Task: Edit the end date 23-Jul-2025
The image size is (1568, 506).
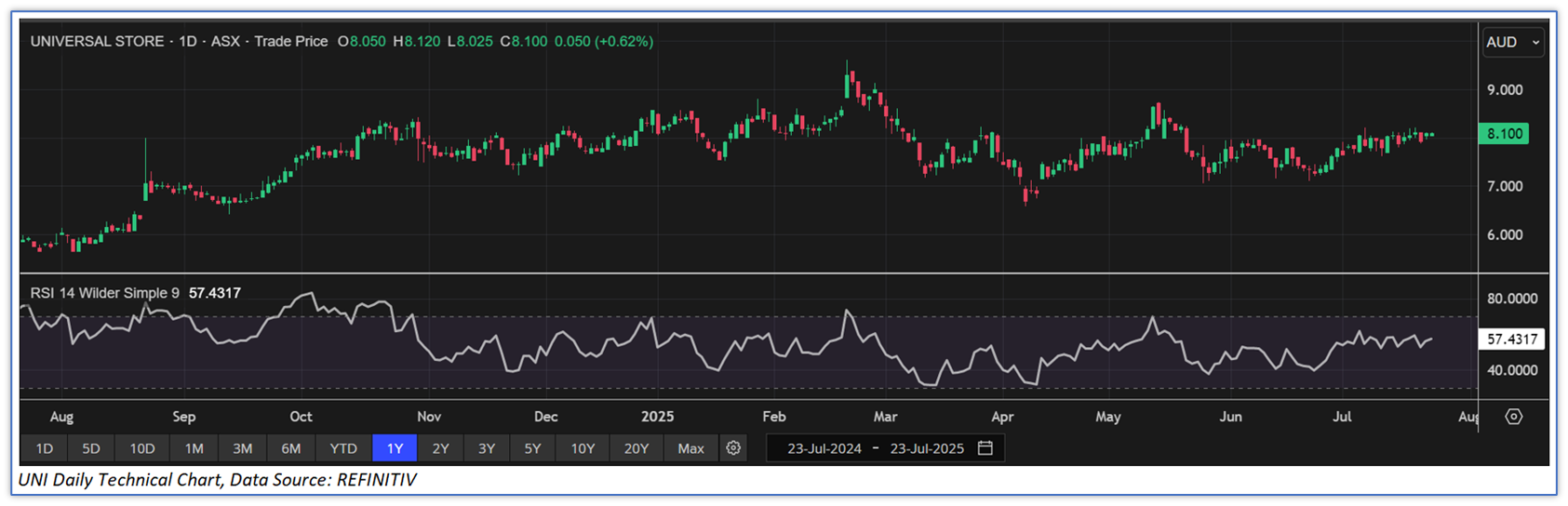Action: click(x=927, y=448)
